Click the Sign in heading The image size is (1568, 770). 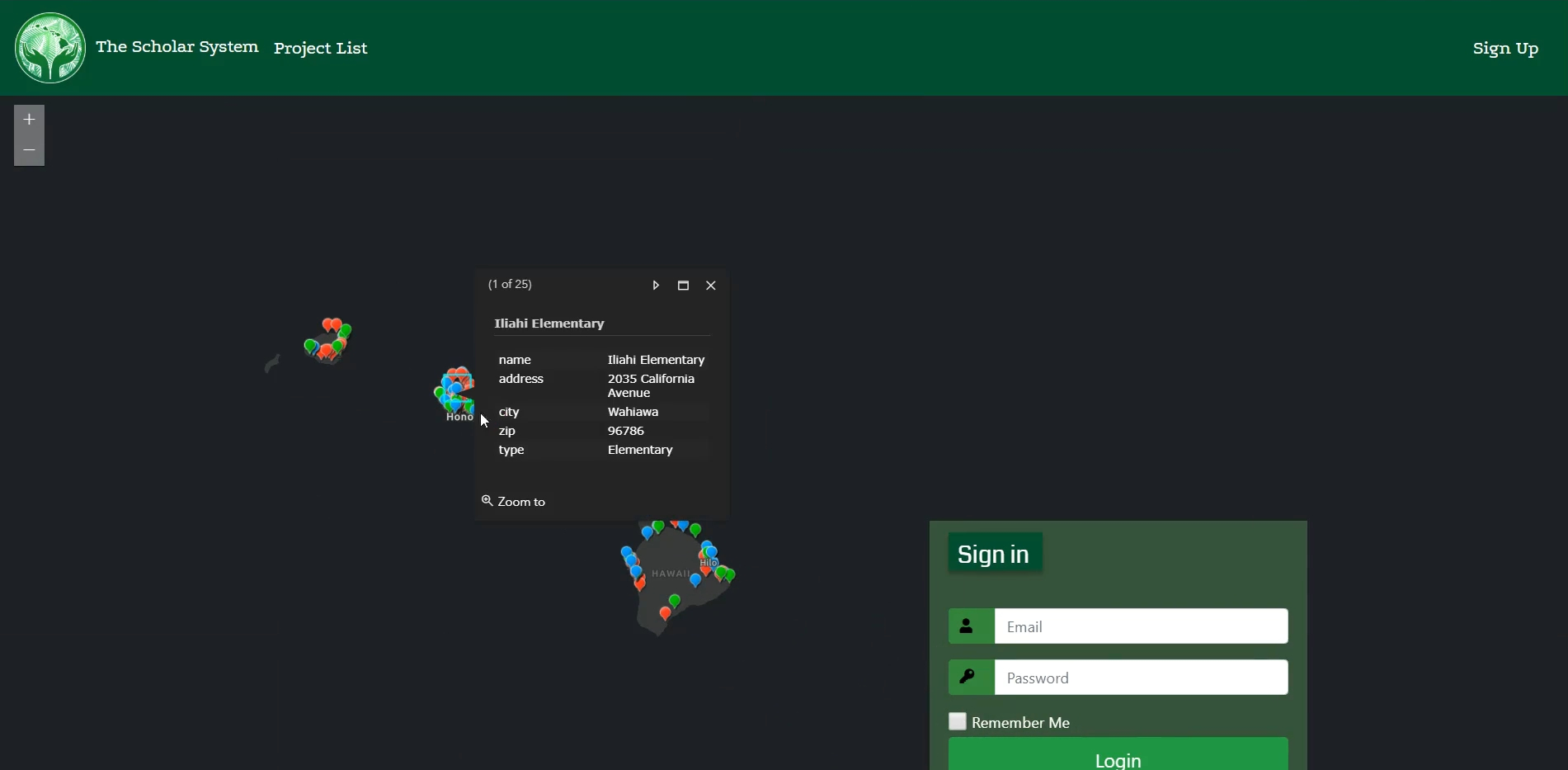[994, 554]
